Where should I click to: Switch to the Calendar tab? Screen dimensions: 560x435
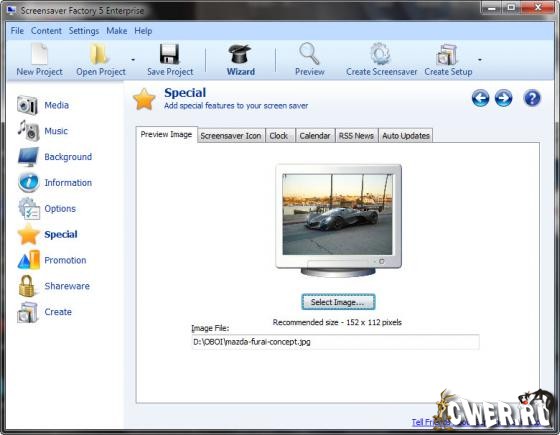[x=315, y=136]
